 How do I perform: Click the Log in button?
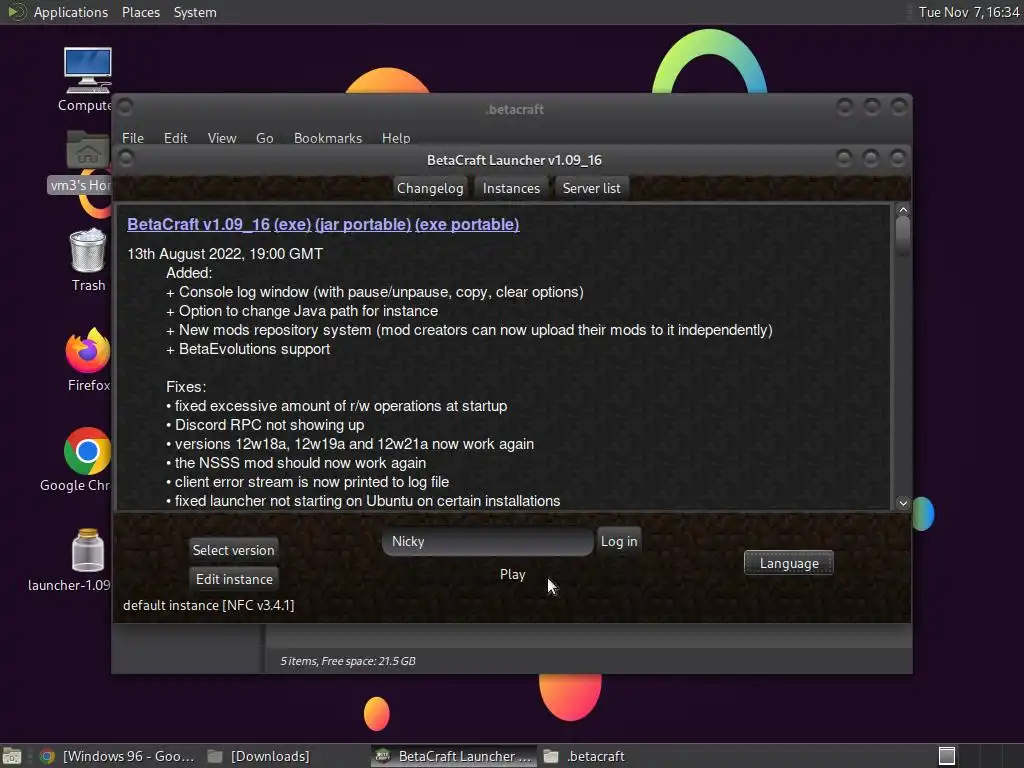(x=618, y=541)
